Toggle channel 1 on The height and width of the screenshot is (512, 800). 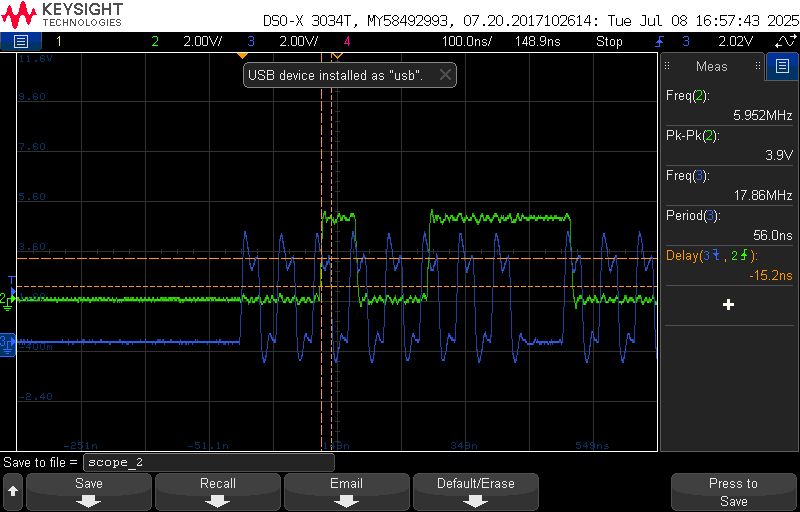click(x=58, y=41)
